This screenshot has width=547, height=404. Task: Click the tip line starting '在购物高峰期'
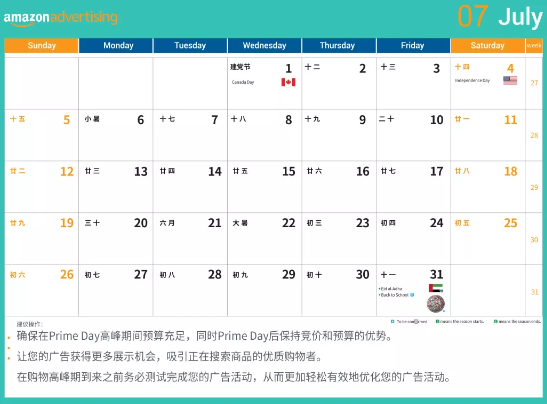(x=234, y=377)
